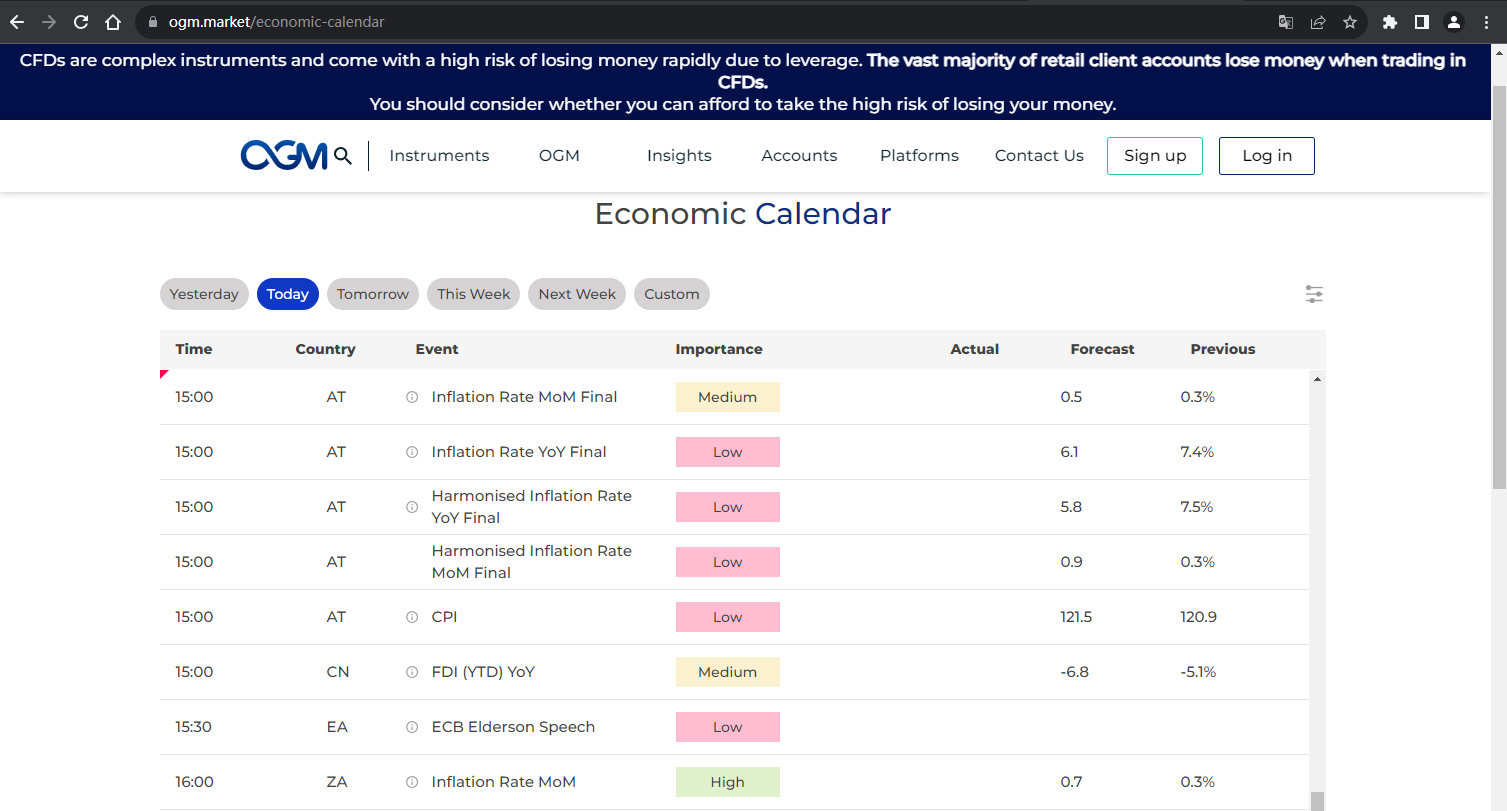
Task: Open the Instruments menu
Action: click(439, 156)
